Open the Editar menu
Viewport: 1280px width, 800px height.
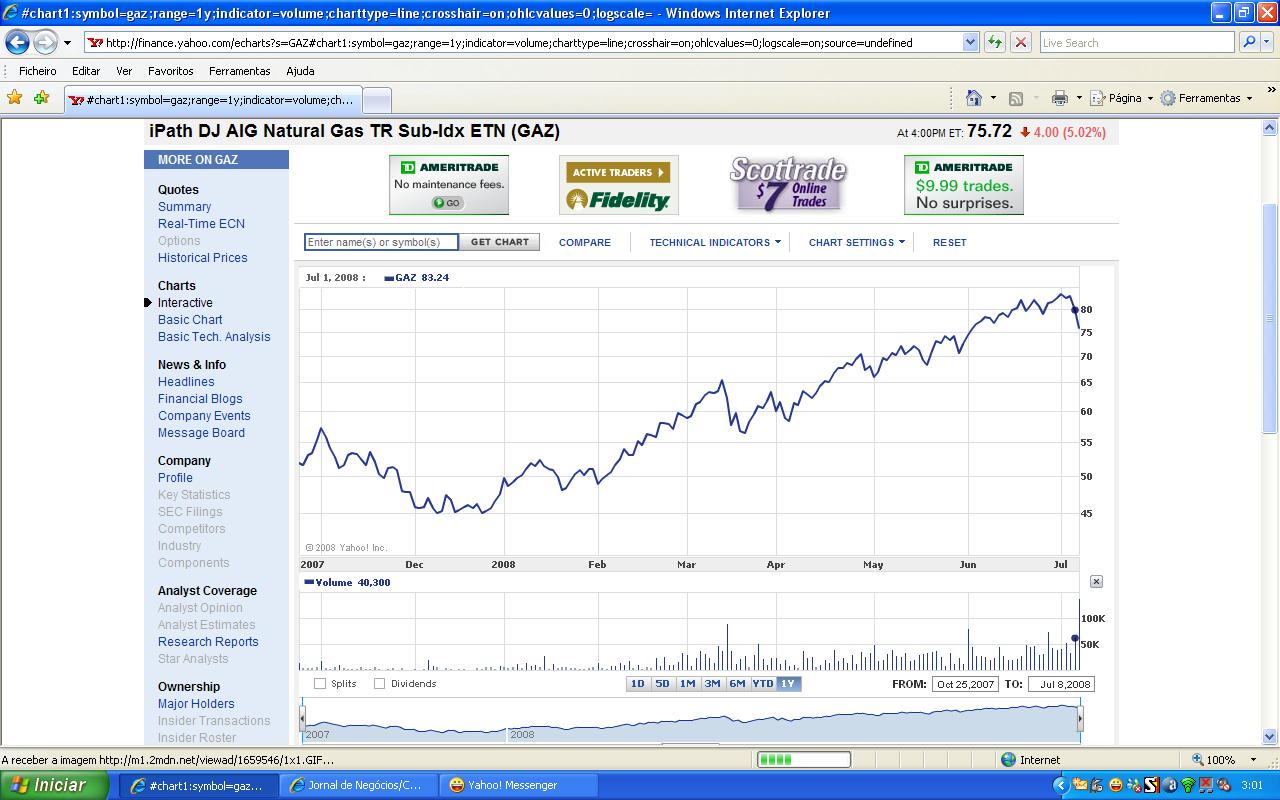point(86,71)
